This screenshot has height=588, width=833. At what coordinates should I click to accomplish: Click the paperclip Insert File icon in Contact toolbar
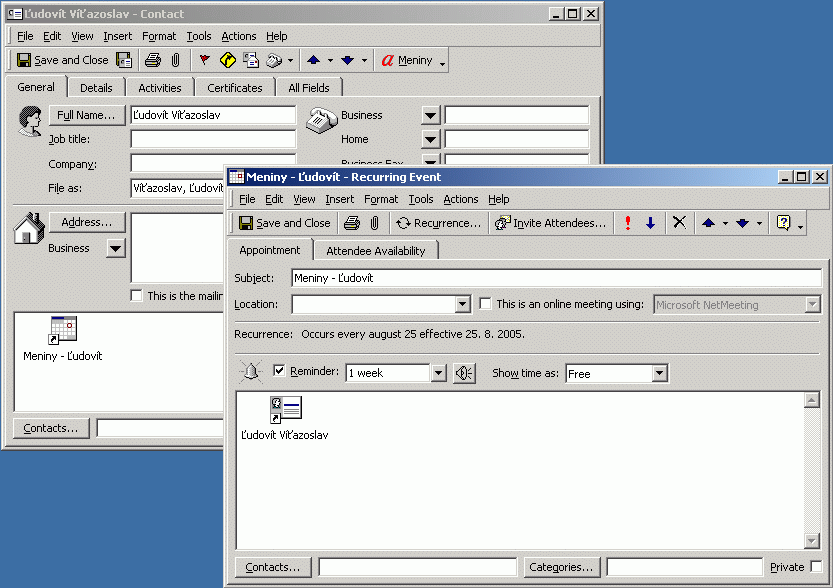[176, 60]
